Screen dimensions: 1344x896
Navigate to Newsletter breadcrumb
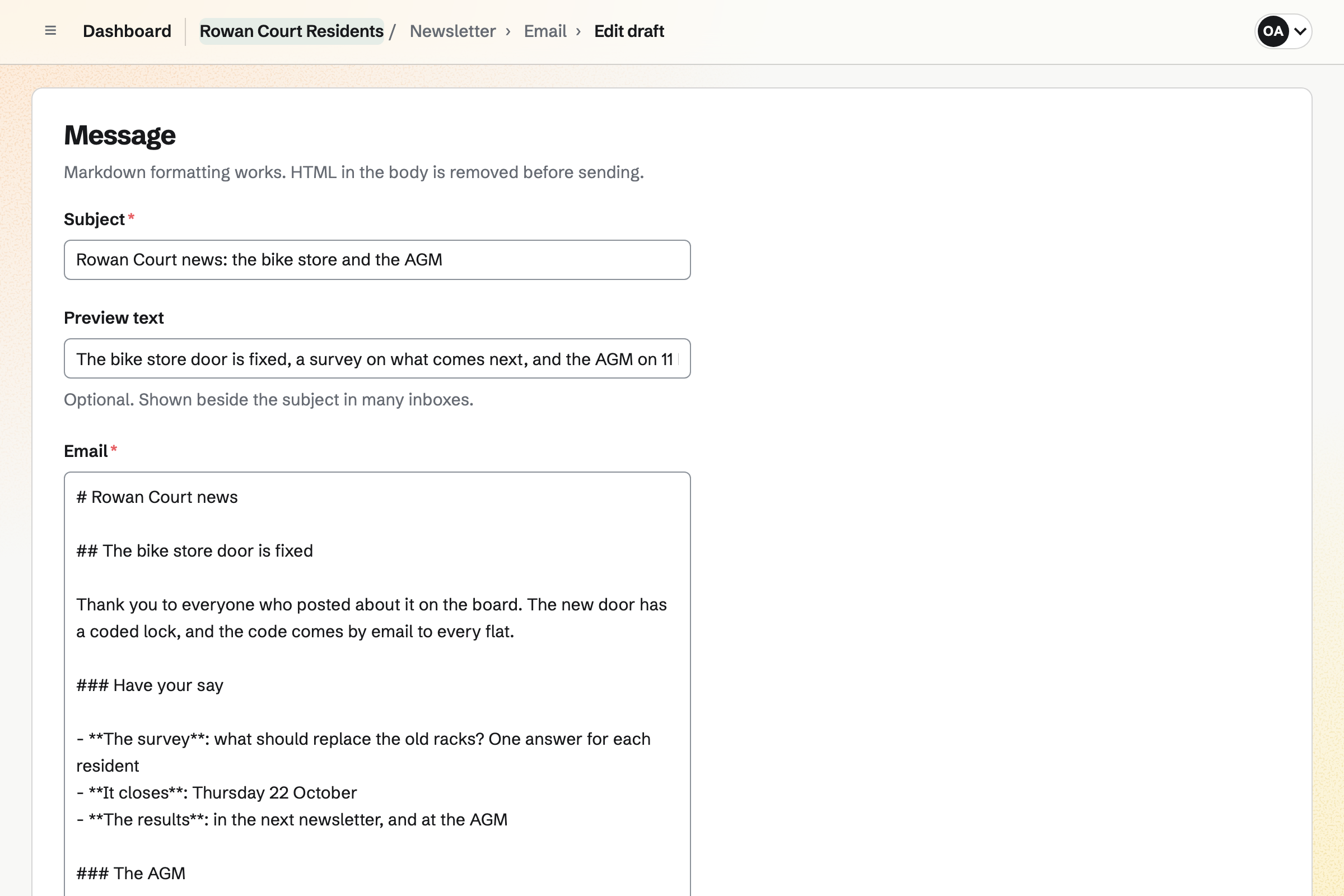click(452, 31)
